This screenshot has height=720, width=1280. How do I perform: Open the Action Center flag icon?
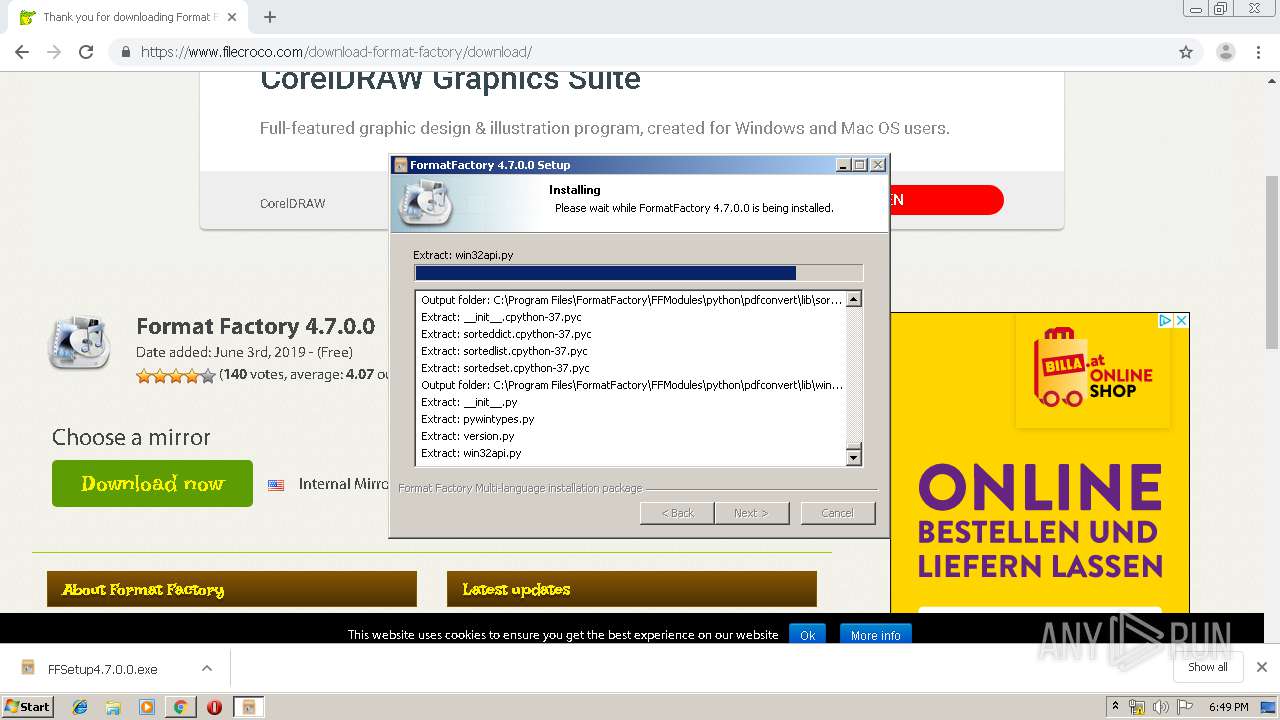(x=1184, y=707)
